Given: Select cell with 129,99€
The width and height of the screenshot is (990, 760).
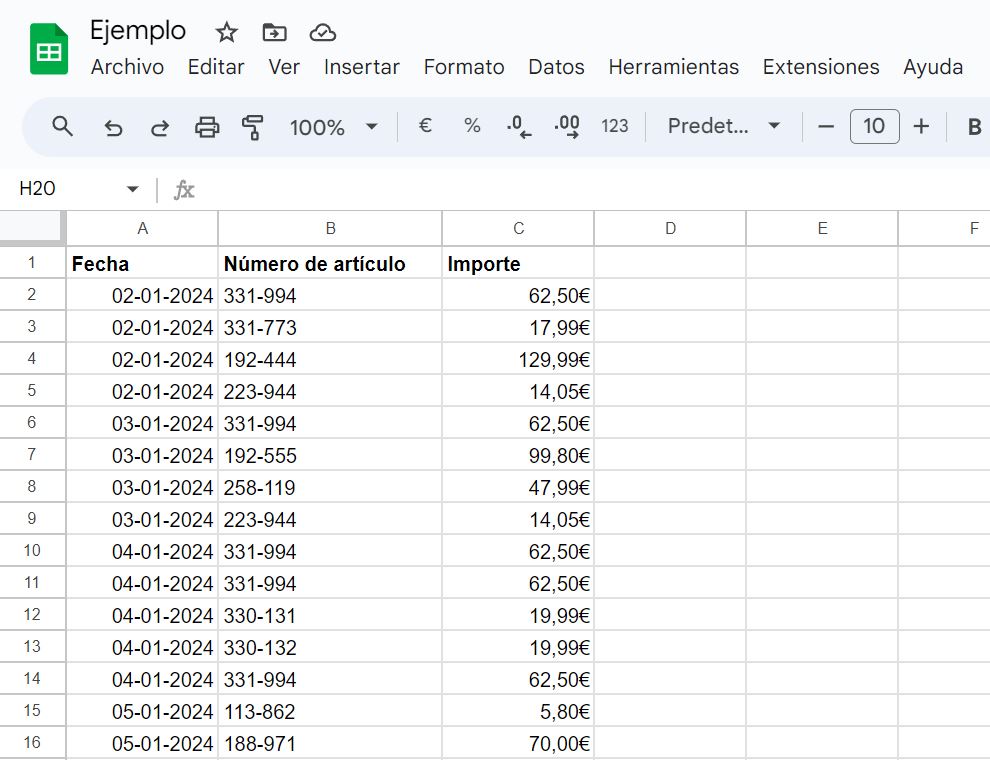Looking at the screenshot, I should [x=518, y=360].
